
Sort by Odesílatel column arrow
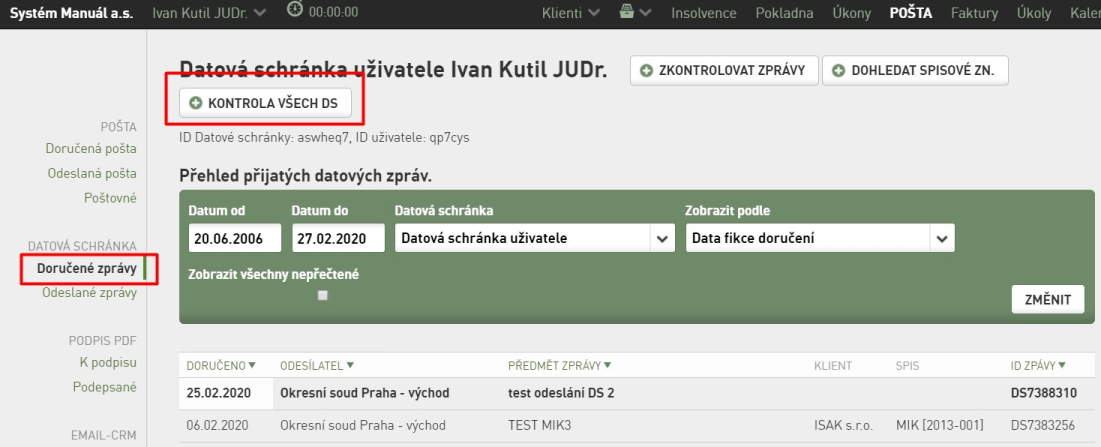tap(350, 365)
